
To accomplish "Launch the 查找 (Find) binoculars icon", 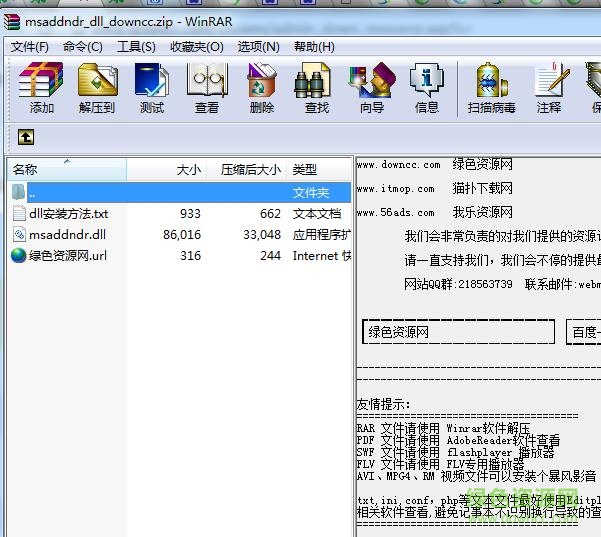I will pos(316,87).
